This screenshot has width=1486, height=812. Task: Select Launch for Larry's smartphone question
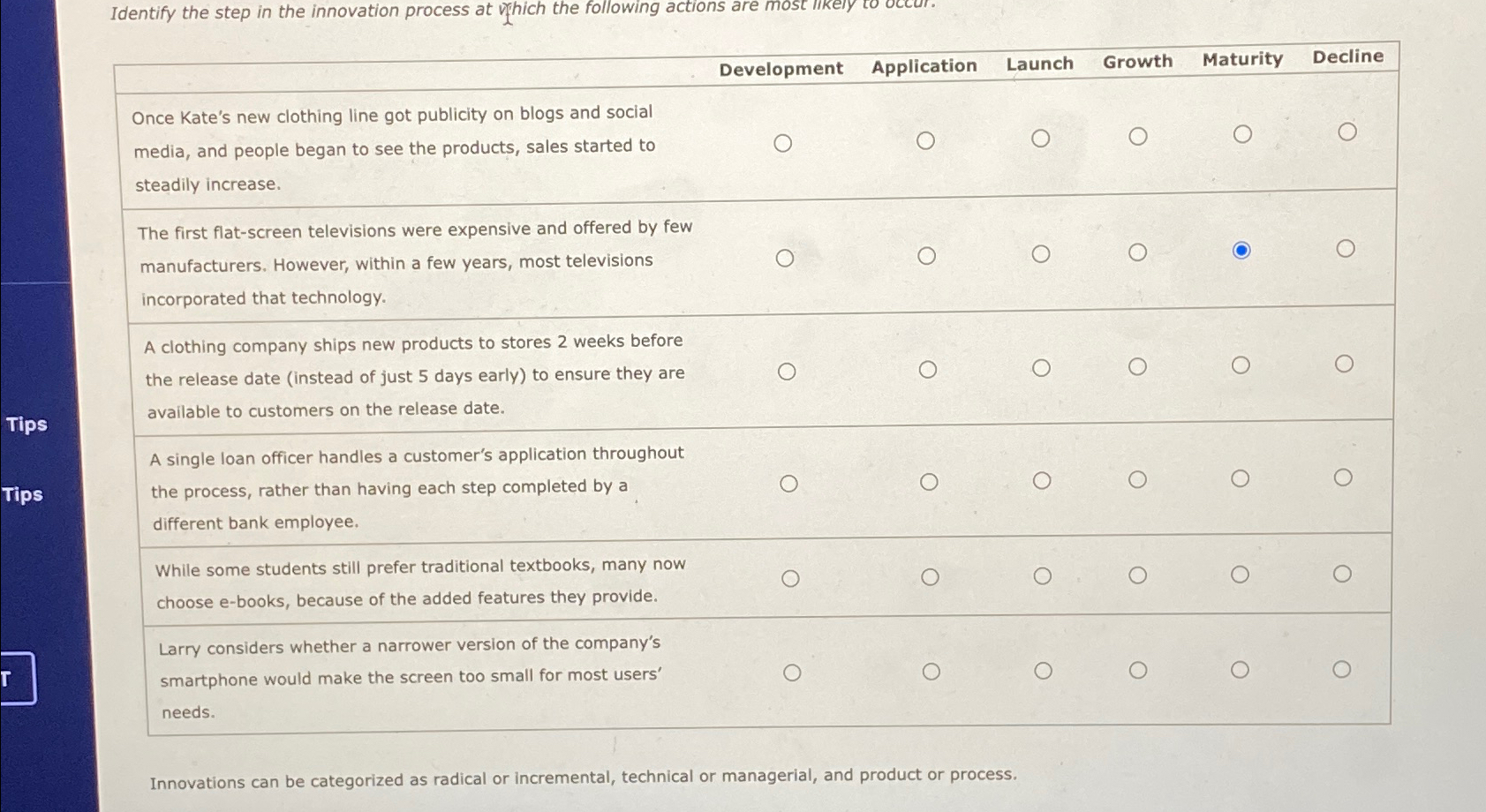pyautogui.click(x=1043, y=671)
